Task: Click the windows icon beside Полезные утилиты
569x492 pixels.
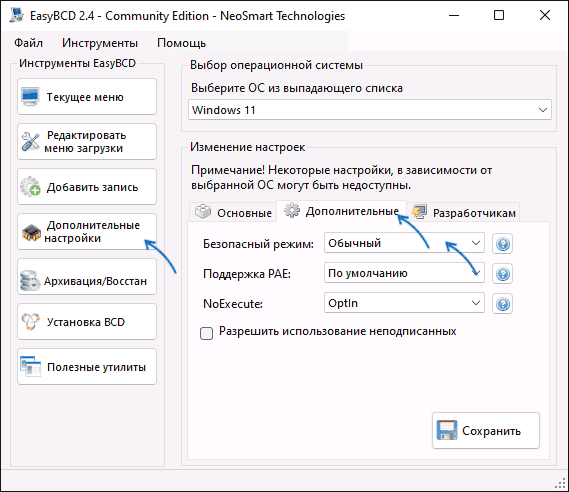Action: pyautogui.click(x=30, y=366)
